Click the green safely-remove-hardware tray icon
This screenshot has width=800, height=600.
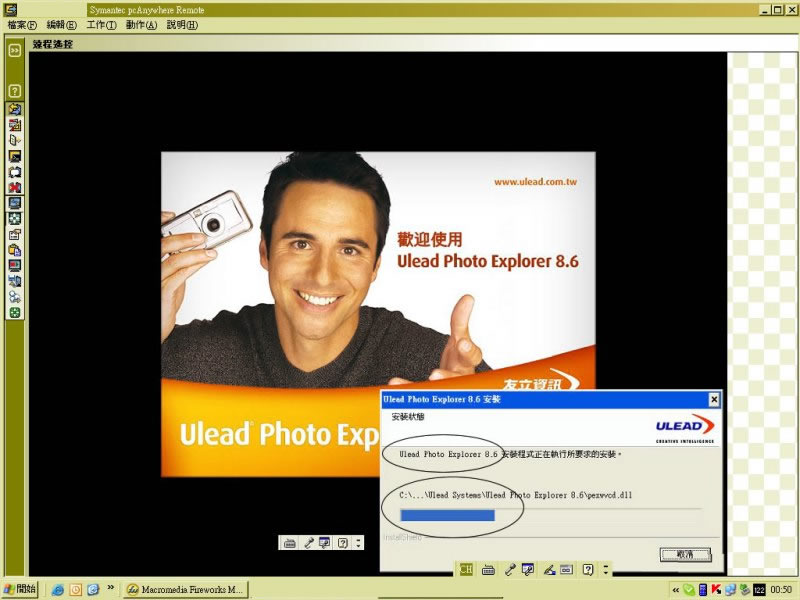coord(744,590)
